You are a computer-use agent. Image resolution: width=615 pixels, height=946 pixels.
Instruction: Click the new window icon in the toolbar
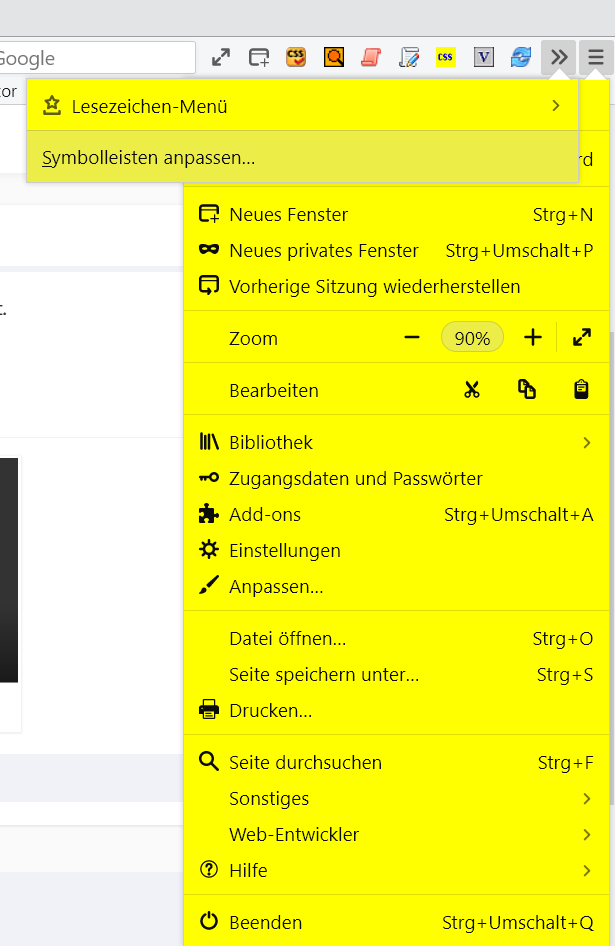pos(259,57)
